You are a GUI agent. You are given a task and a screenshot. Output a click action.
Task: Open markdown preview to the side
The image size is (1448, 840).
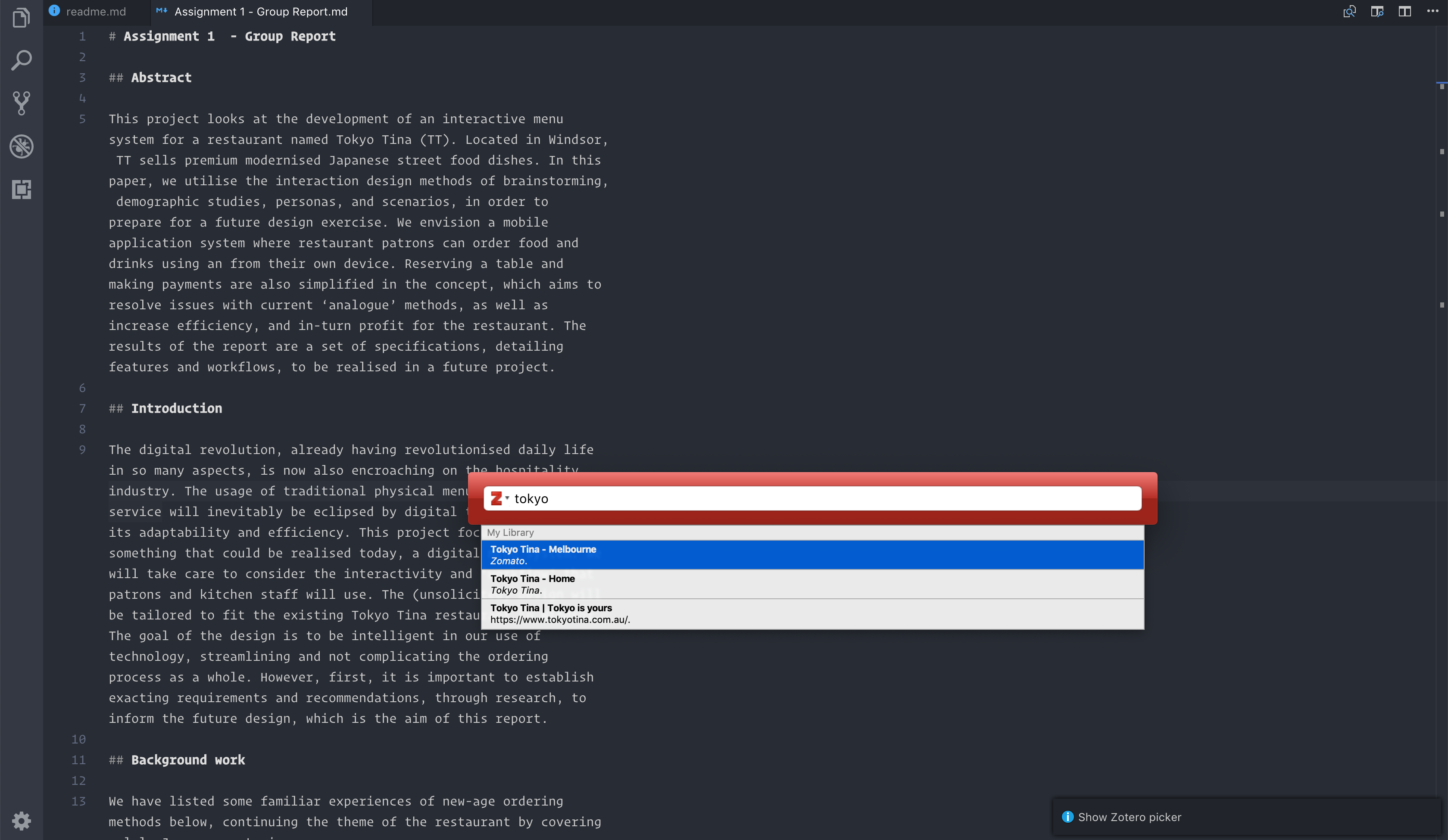(1377, 12)
